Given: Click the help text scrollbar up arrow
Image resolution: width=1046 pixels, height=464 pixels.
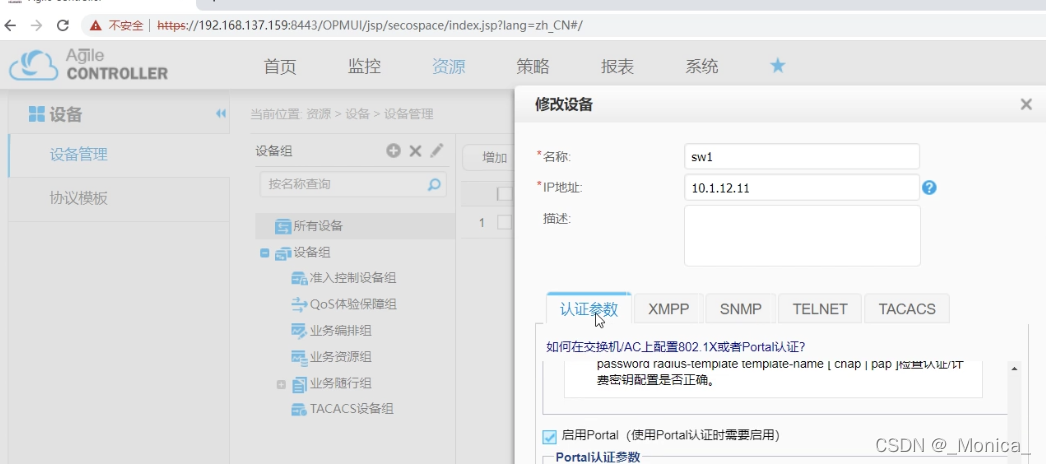Looking at the screenshot, I should coord(1014,369).
